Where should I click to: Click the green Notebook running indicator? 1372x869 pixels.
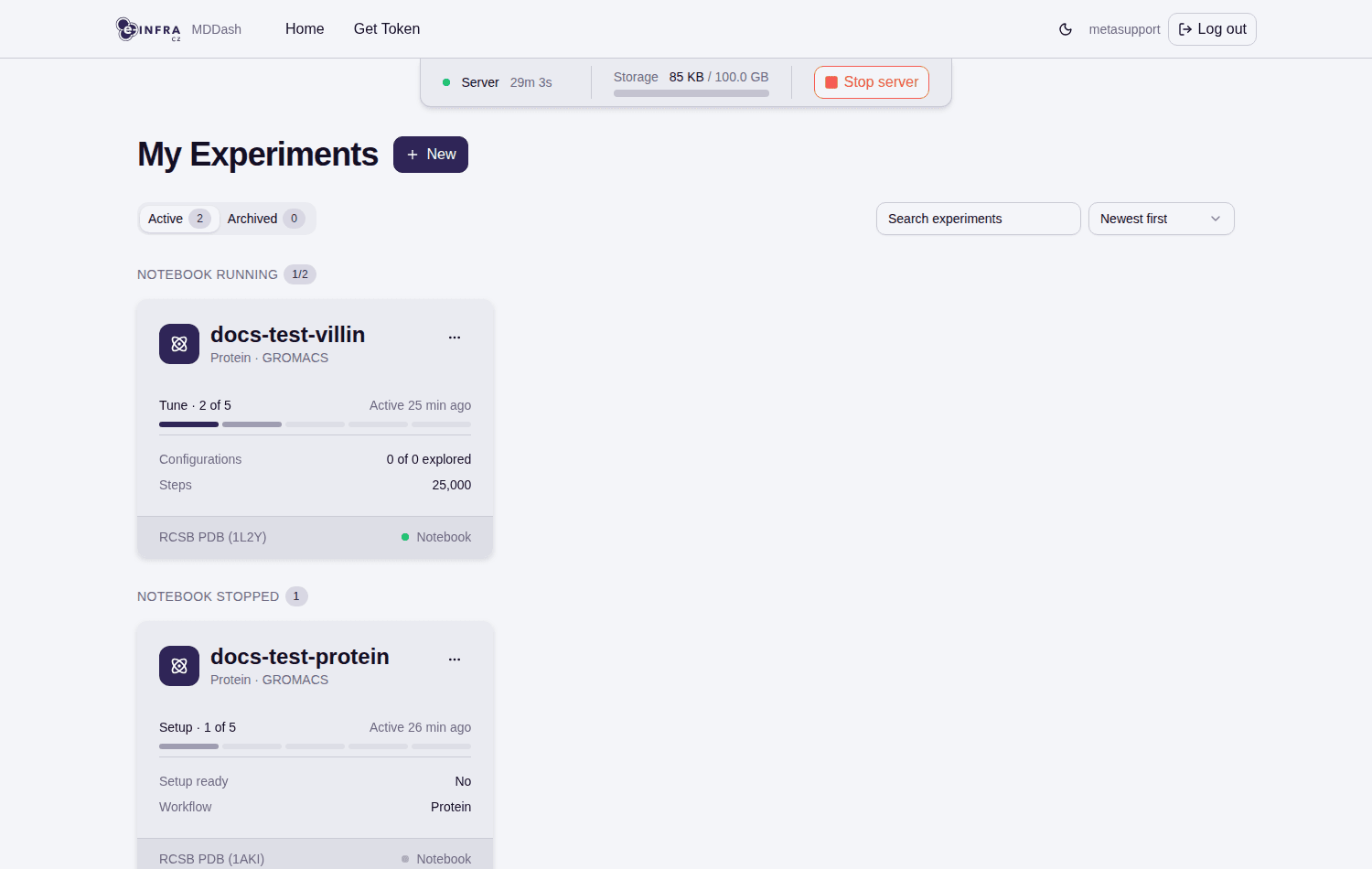pyautogui.click(x=405, y=537)
